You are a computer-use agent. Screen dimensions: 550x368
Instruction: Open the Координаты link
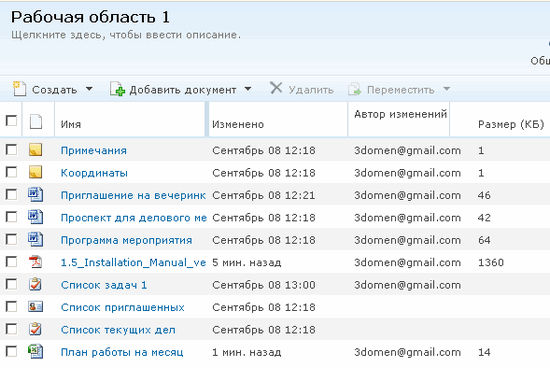coord(94,173)
